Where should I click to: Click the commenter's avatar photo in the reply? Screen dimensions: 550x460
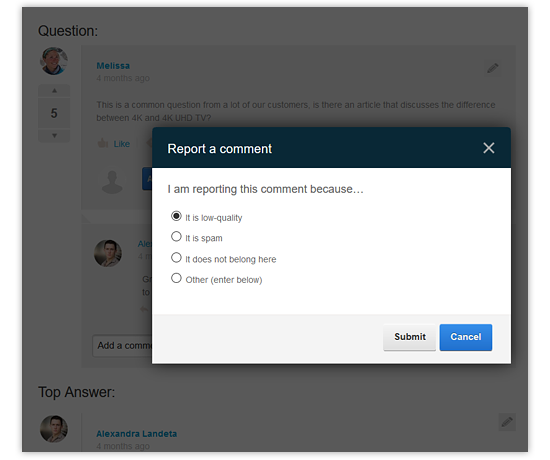pos(108,253)
